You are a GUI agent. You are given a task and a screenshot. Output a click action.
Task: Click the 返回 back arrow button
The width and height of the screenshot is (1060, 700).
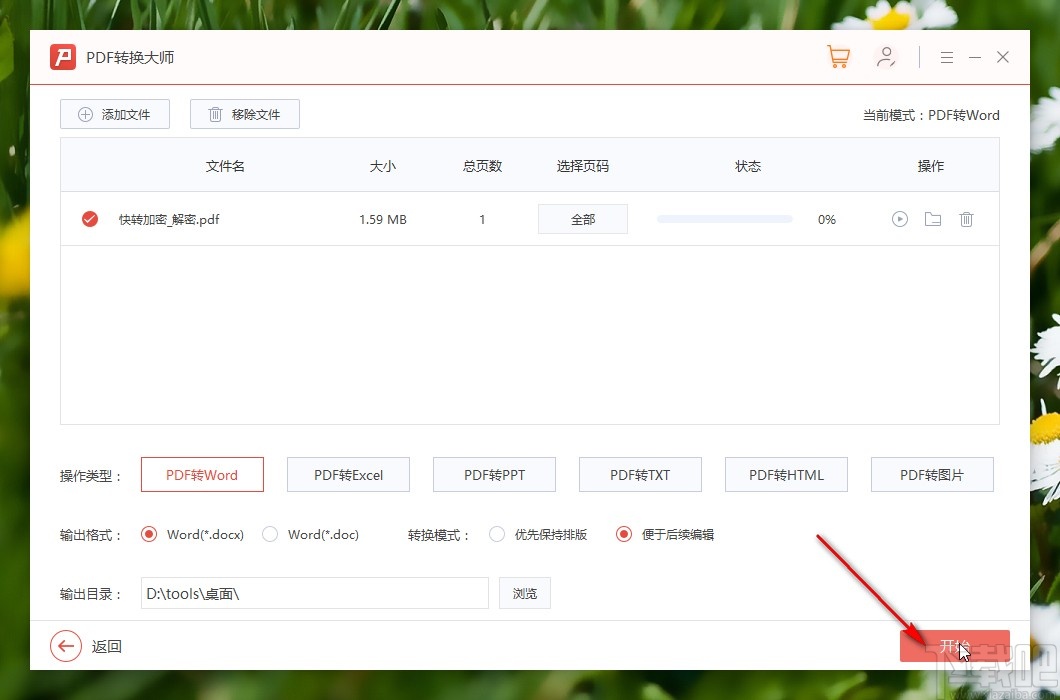pyautogui.click(x=66, y=646)
